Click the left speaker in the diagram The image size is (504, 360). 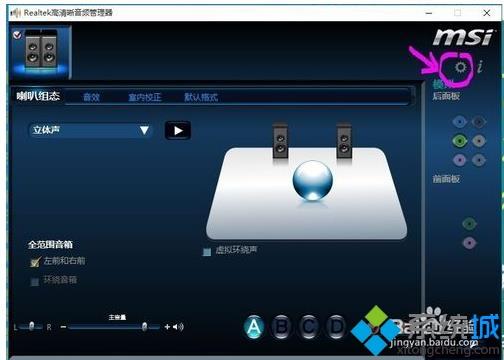[x=280, y=141]
